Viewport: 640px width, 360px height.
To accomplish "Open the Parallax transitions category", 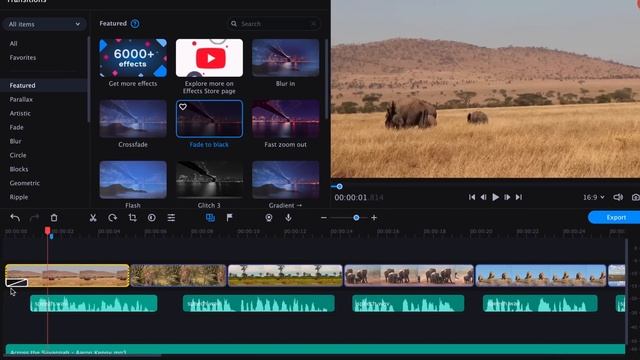I will click(21, 99).
